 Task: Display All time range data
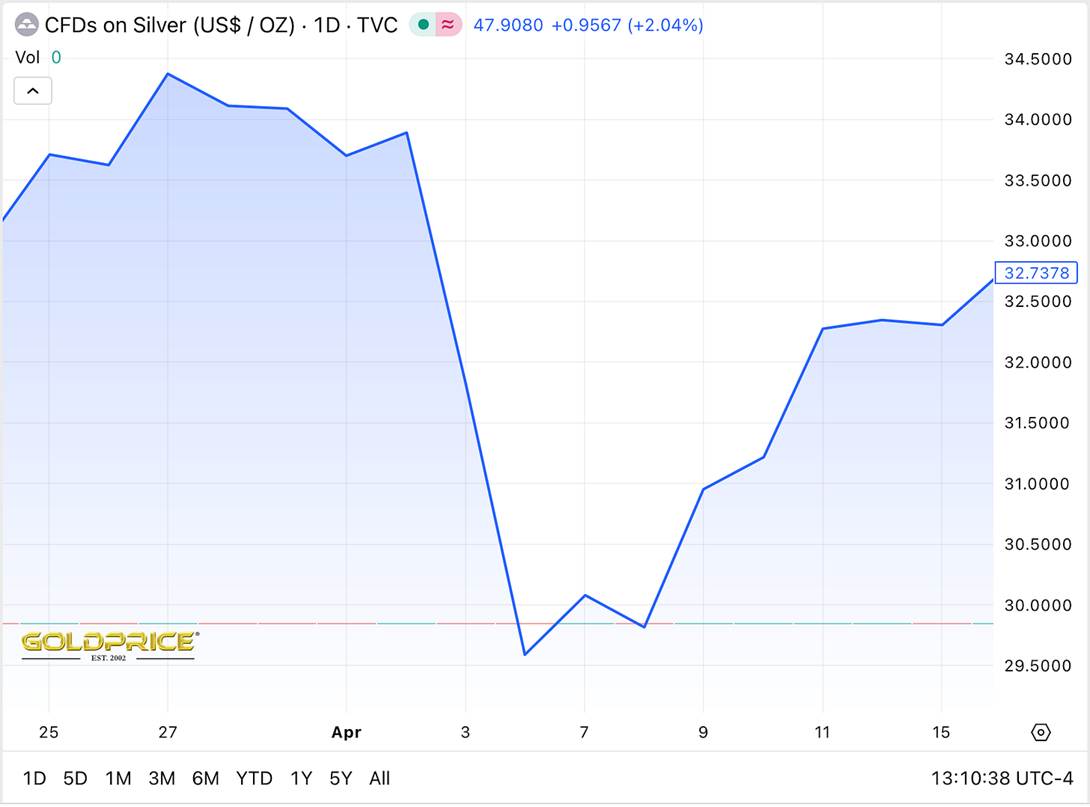[380, 779]
